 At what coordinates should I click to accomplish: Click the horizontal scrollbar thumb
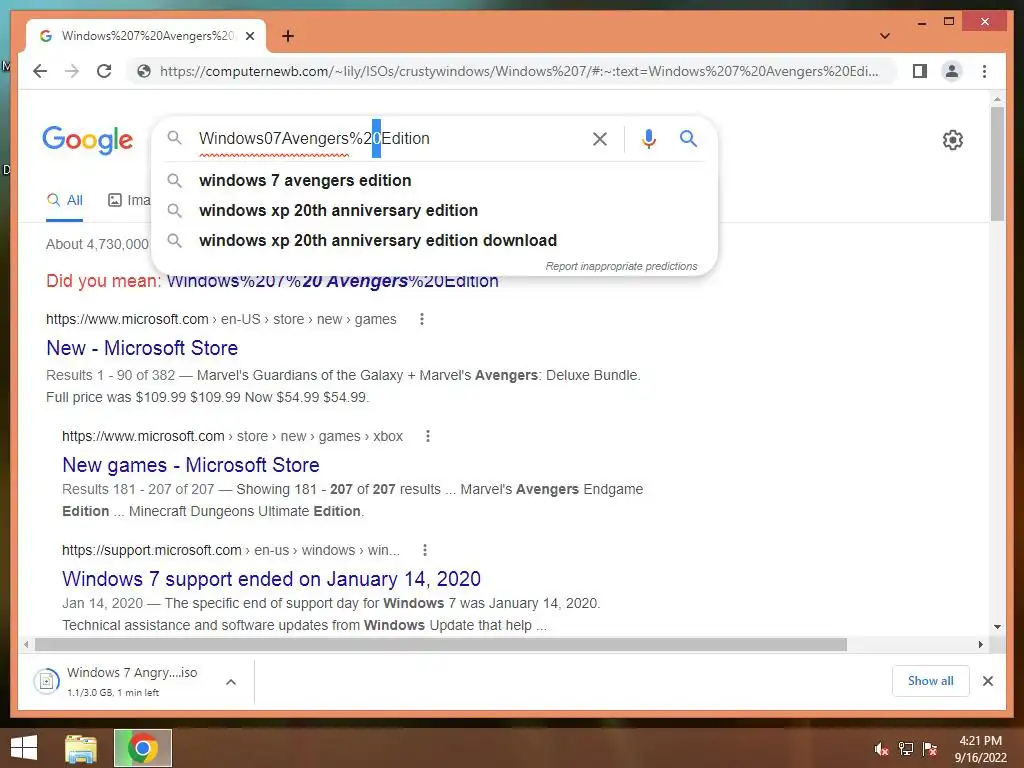point(441,645)
